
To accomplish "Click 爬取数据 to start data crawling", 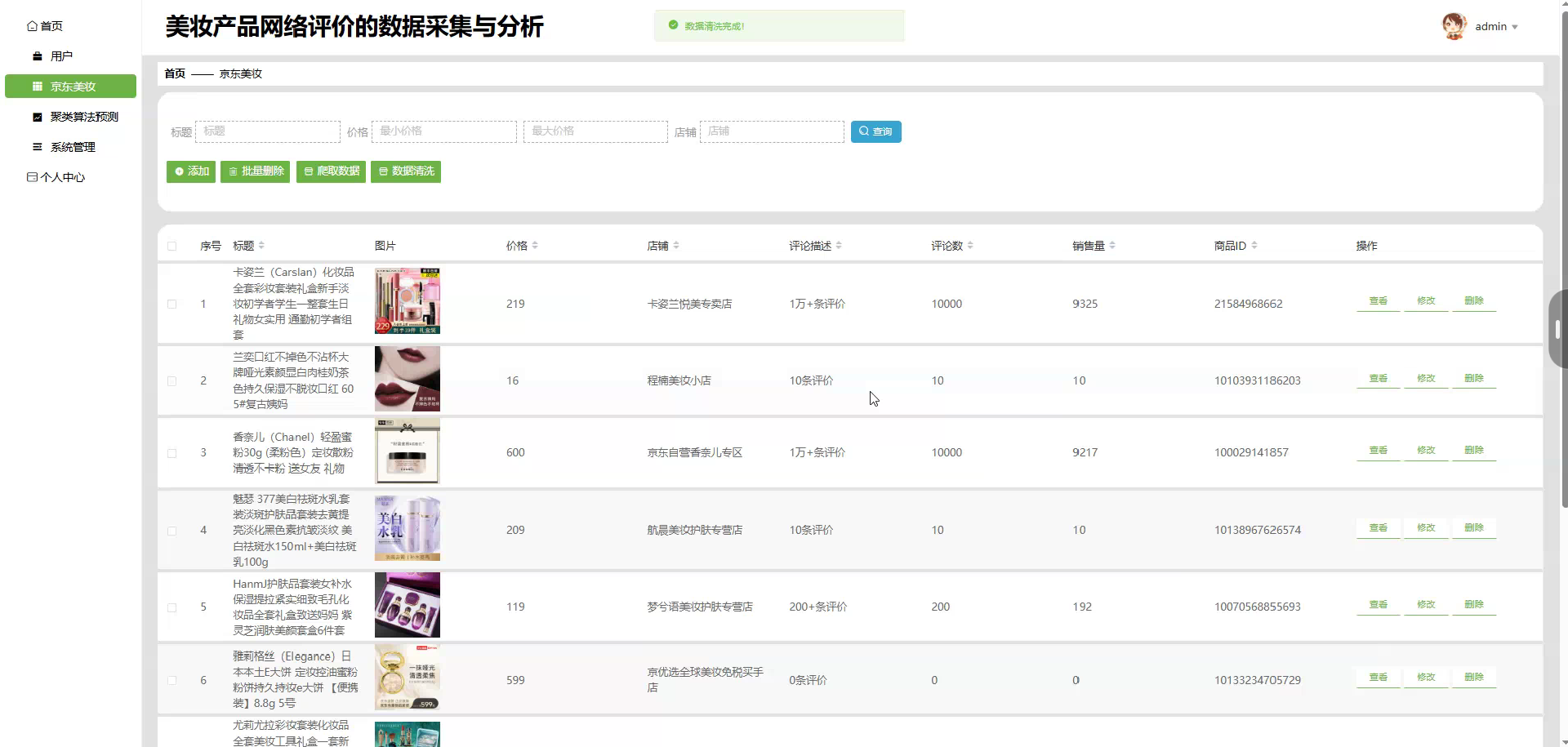I will (x=330, y=171).
